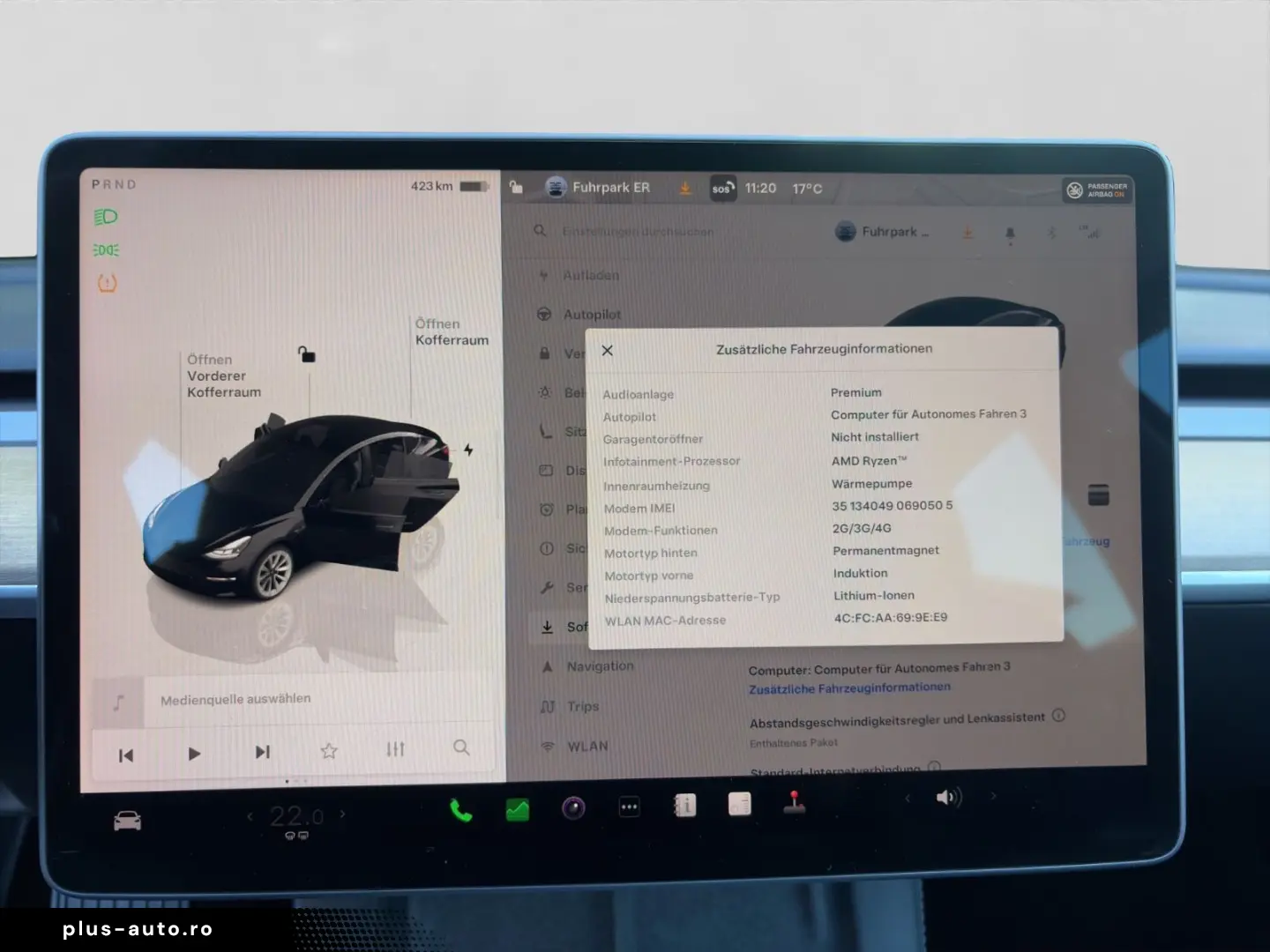1270x952 pixels.
Task: Skip to next track
Action: pyautogui.click(x=262, y=752)
